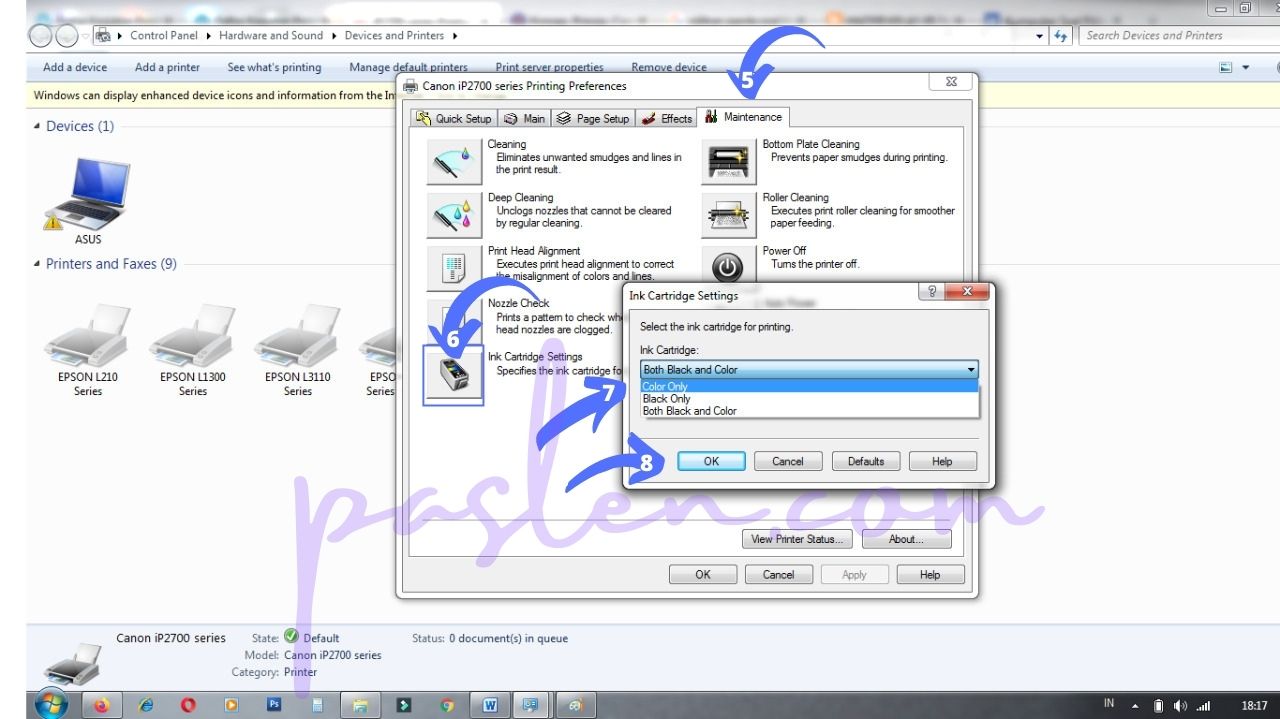
Task: Select the Maintenance tab
Action: [x=743, y=117]
